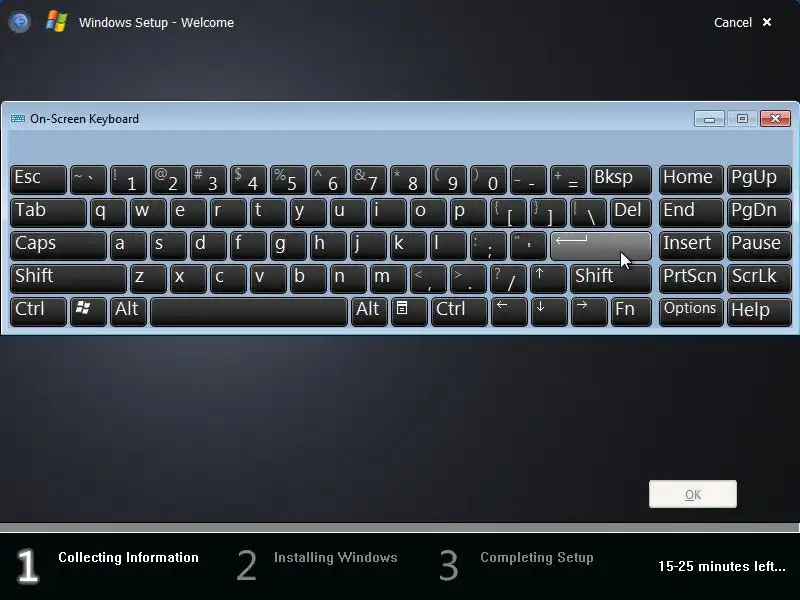The height and width of the screenshot is (600, 800).
Task: Click the apostrophe quote key
Action: tap(529, 246)
